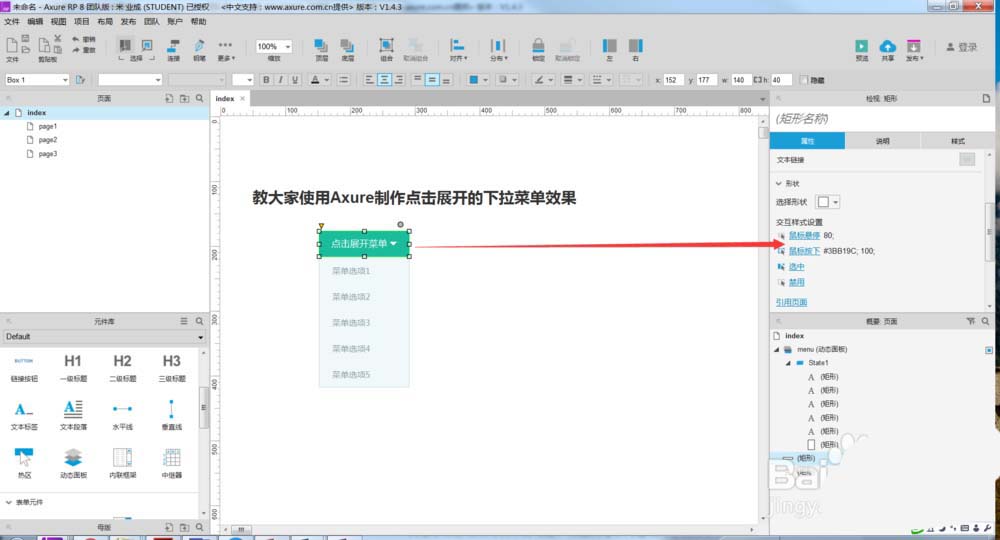Toggle Bold text formatting
1000x540 pixels.
(x=266, y=80)
